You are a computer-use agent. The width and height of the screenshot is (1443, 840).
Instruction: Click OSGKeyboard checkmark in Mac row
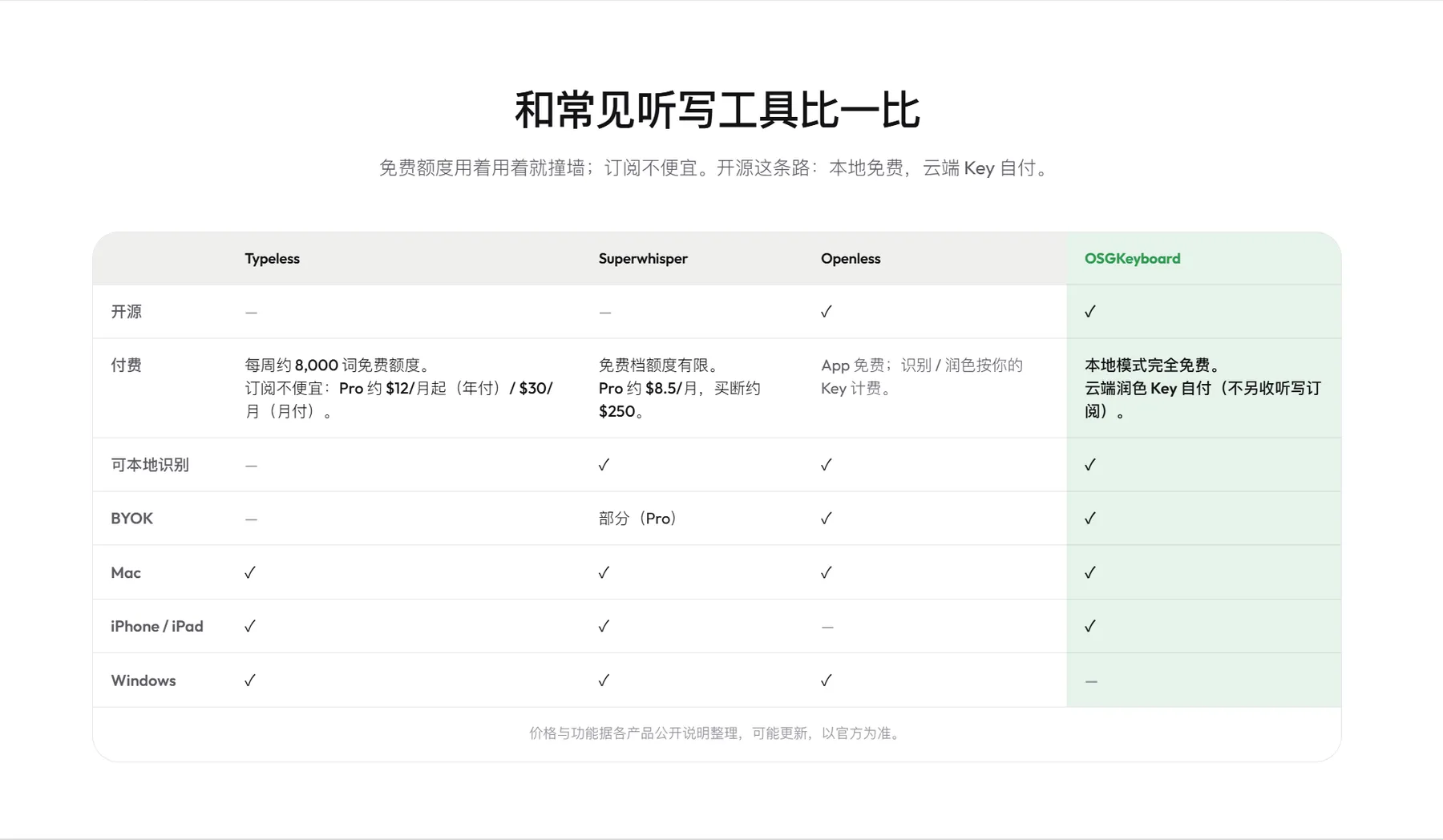click(x=1090, y=572)
